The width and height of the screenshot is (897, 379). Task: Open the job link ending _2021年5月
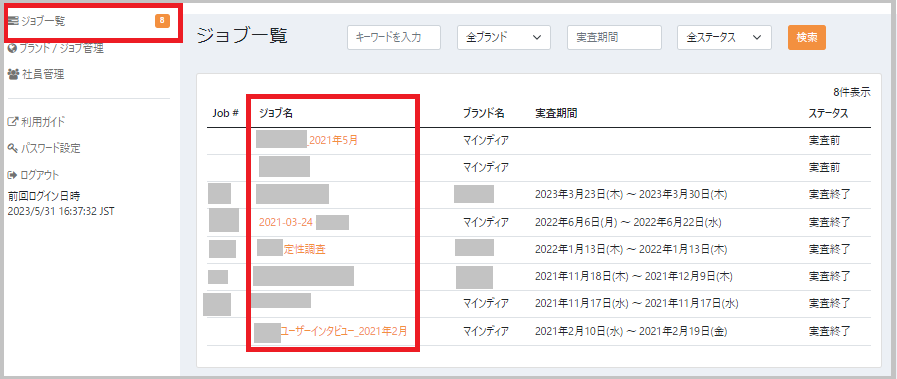[332, 140]
